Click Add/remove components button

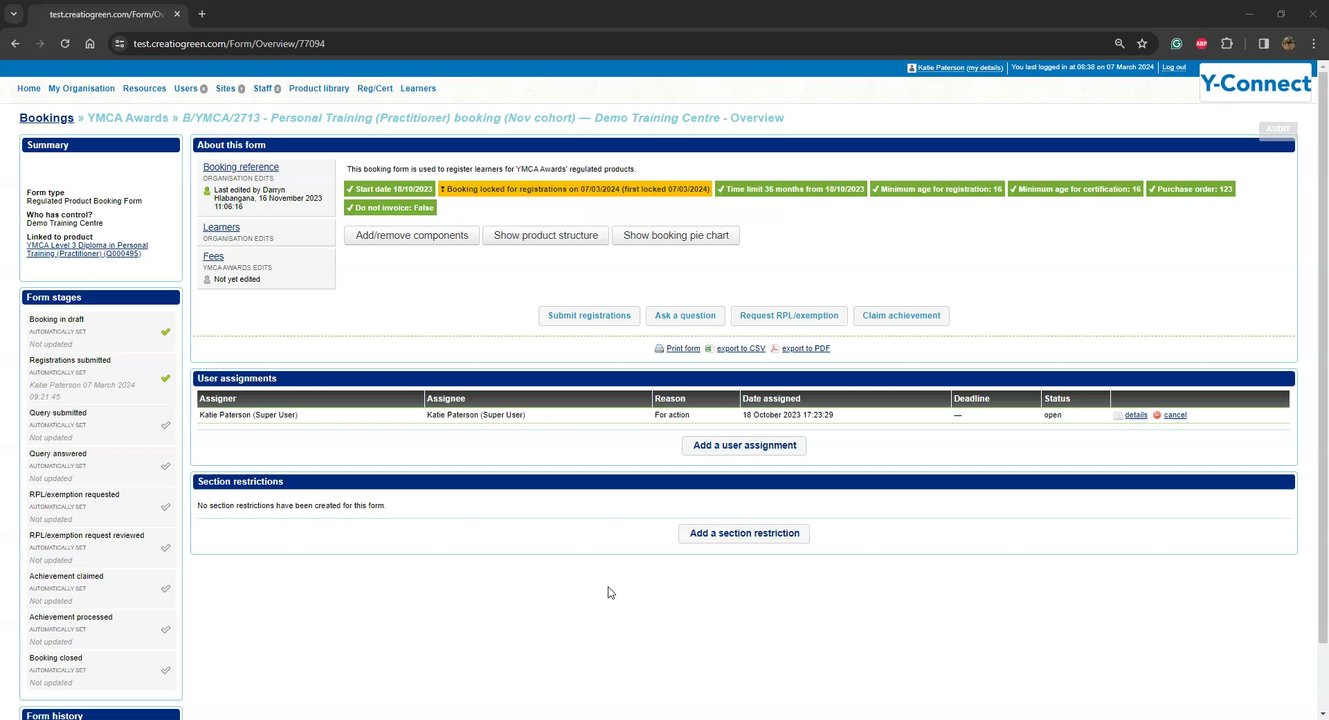(412, 236)
